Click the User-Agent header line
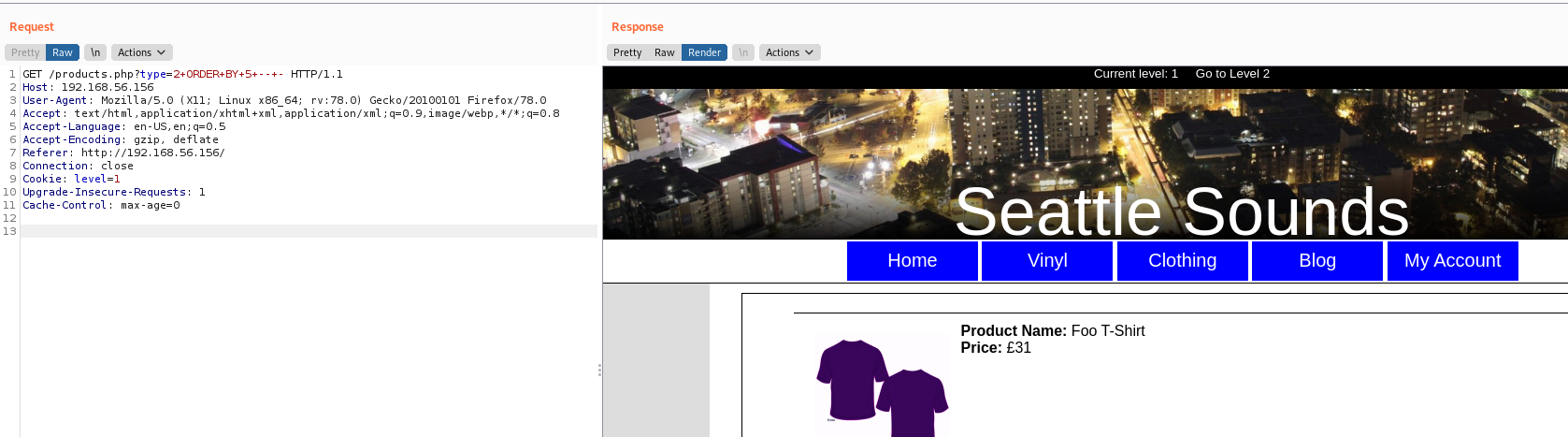 pos(284,100)
